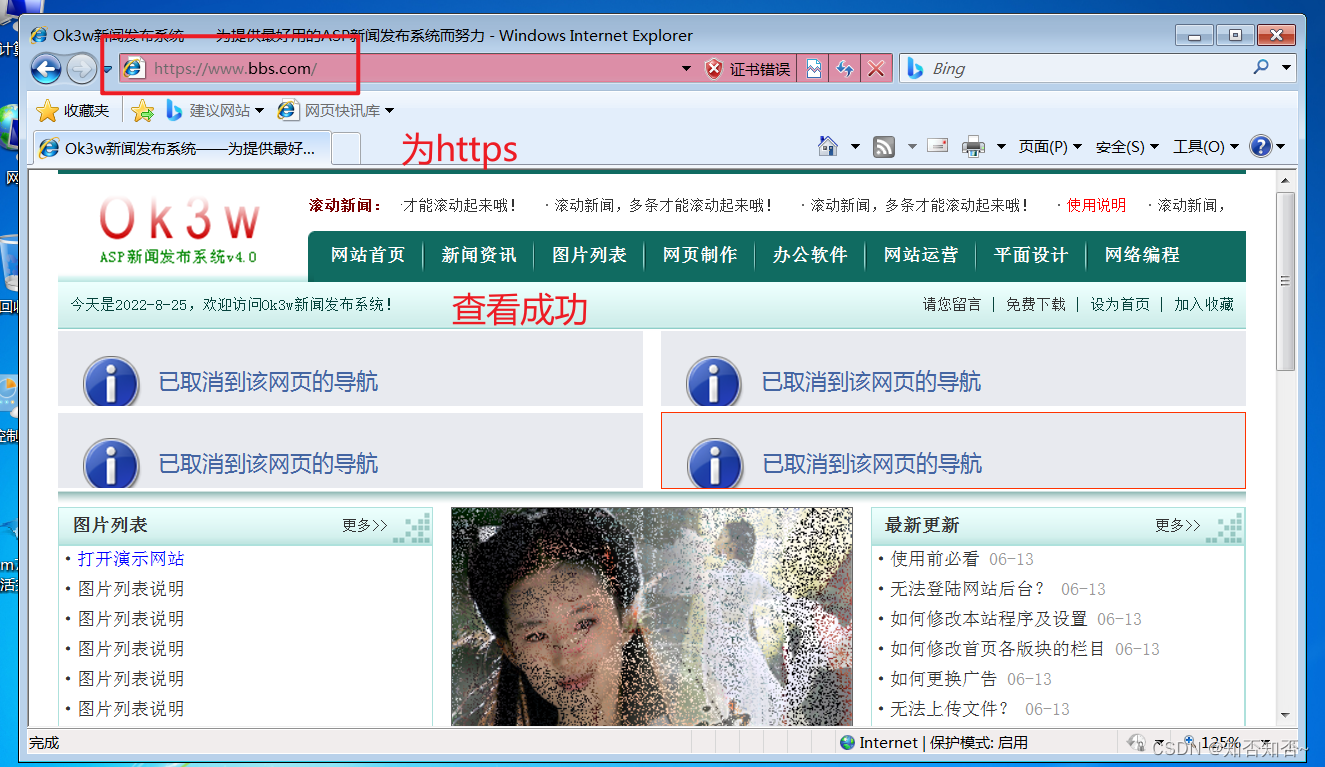Click the Compatibility View icon
The image size is (1325, 767).
click(812, 68)
